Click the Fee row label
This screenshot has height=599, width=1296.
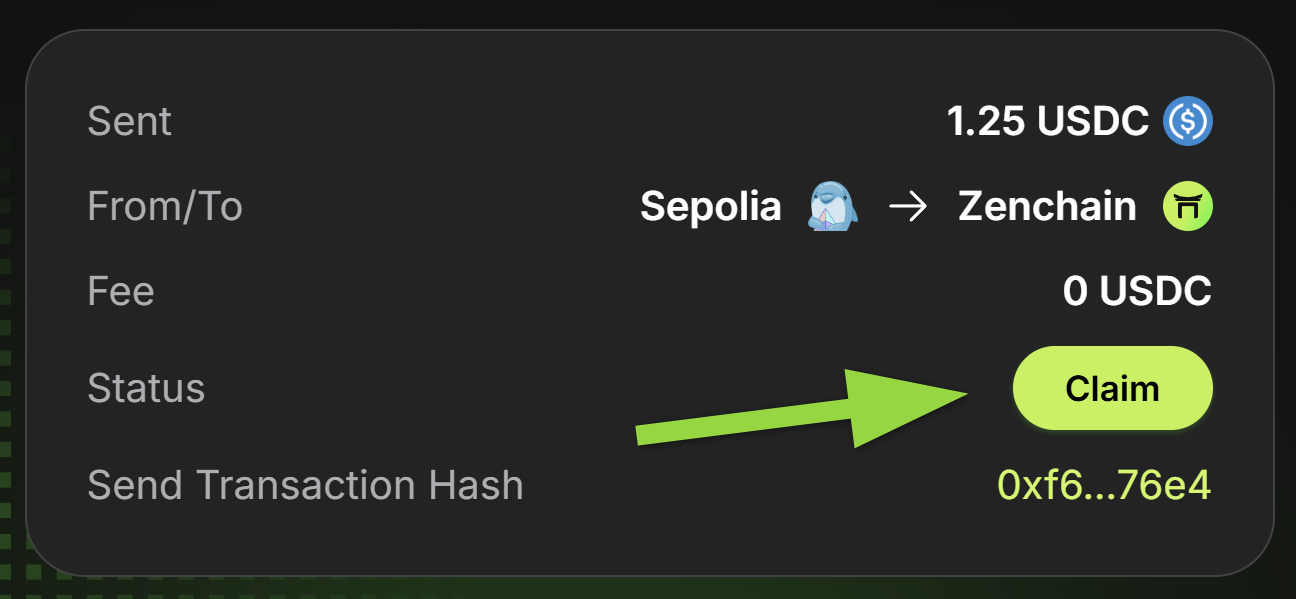121,292
